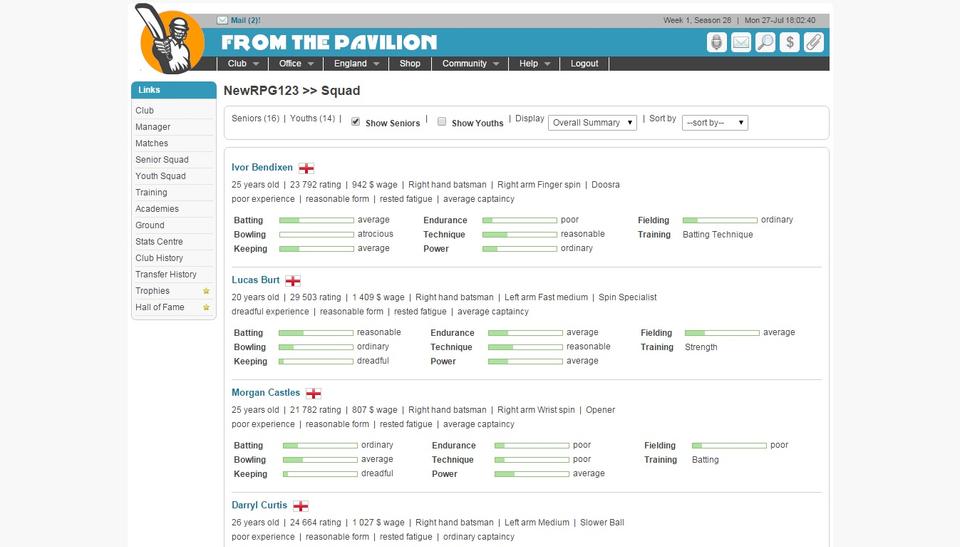
Task: Click the England flag beside Morgan Castles
Action: [x=313, y=394]
